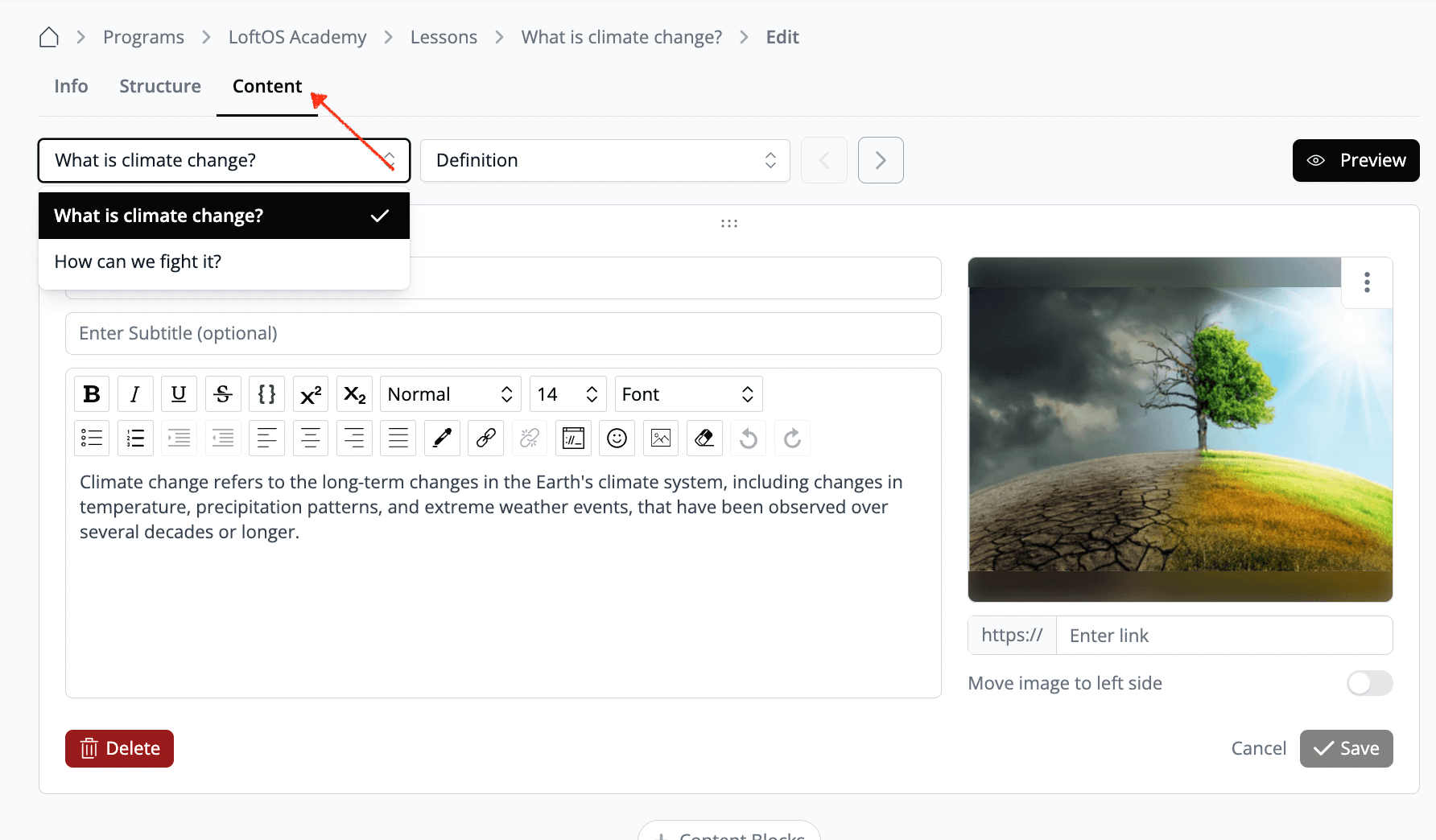Open the Font family dropdown
The height and width of the screenshot is (840, 1436).
pos(687,394)
